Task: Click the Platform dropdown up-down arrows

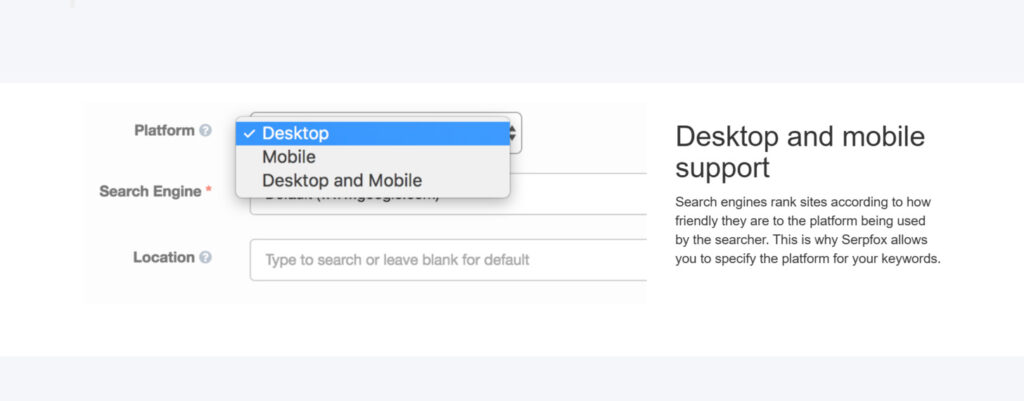Action: 513,132
